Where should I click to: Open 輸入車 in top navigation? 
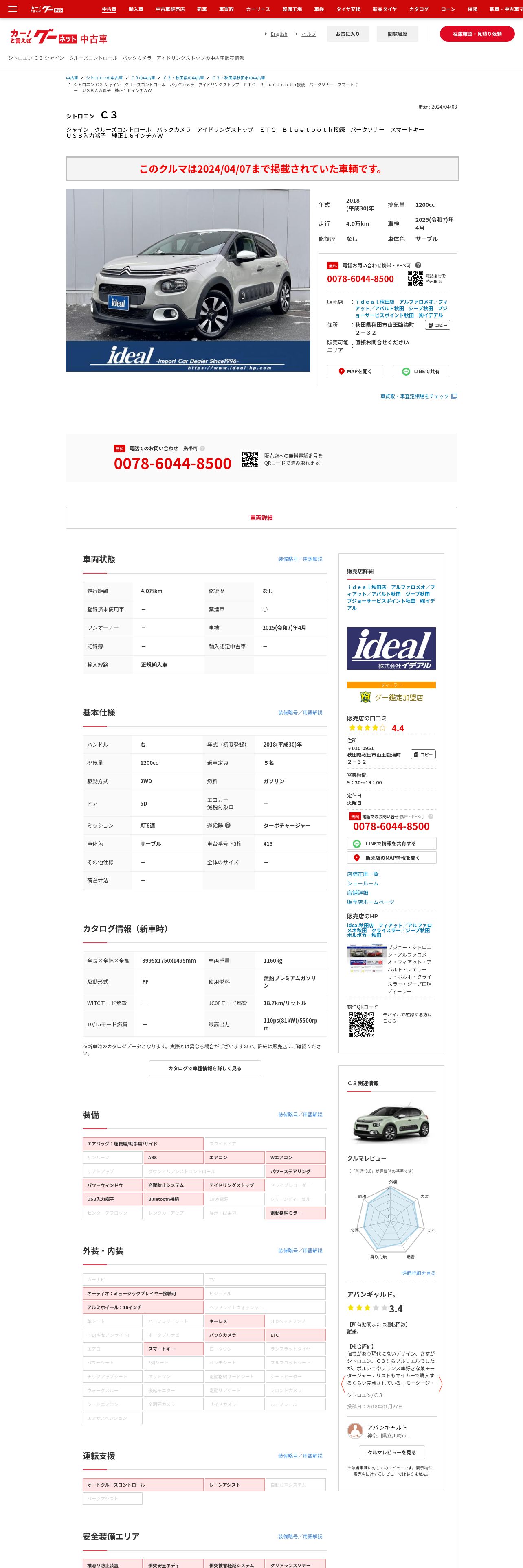pyautogui.click(x=136, y=9)
